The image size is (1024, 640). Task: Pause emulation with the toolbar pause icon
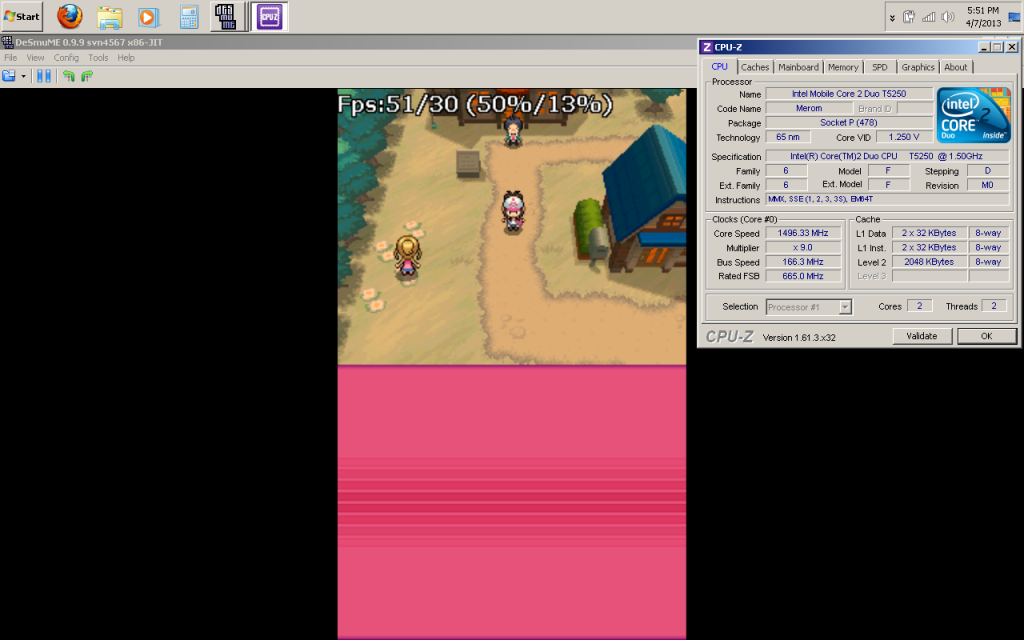pyautogui.click(x=43, y=76)
